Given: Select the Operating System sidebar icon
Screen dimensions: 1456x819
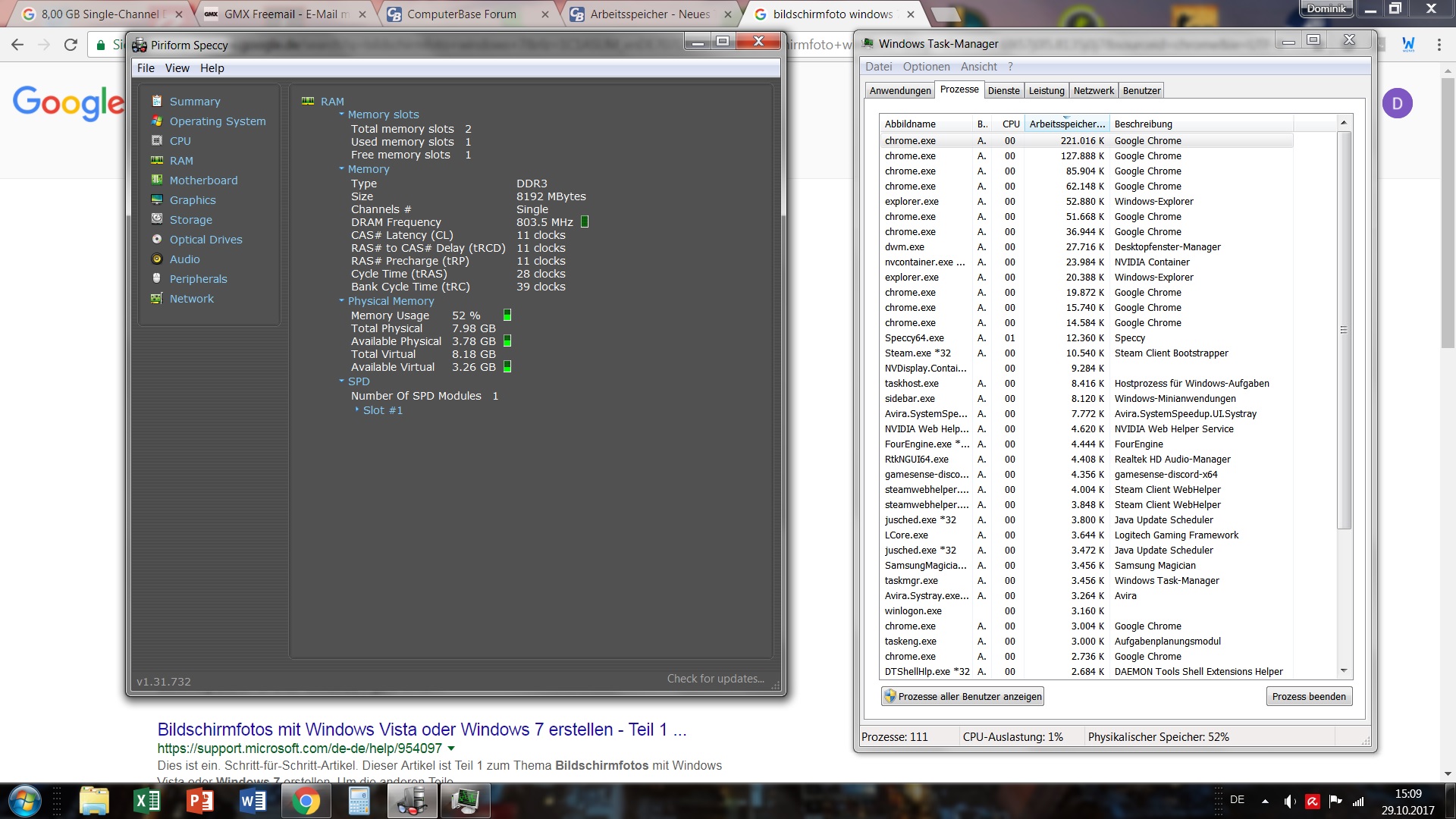Looking at the screenshot, I should tap(157, 121).
